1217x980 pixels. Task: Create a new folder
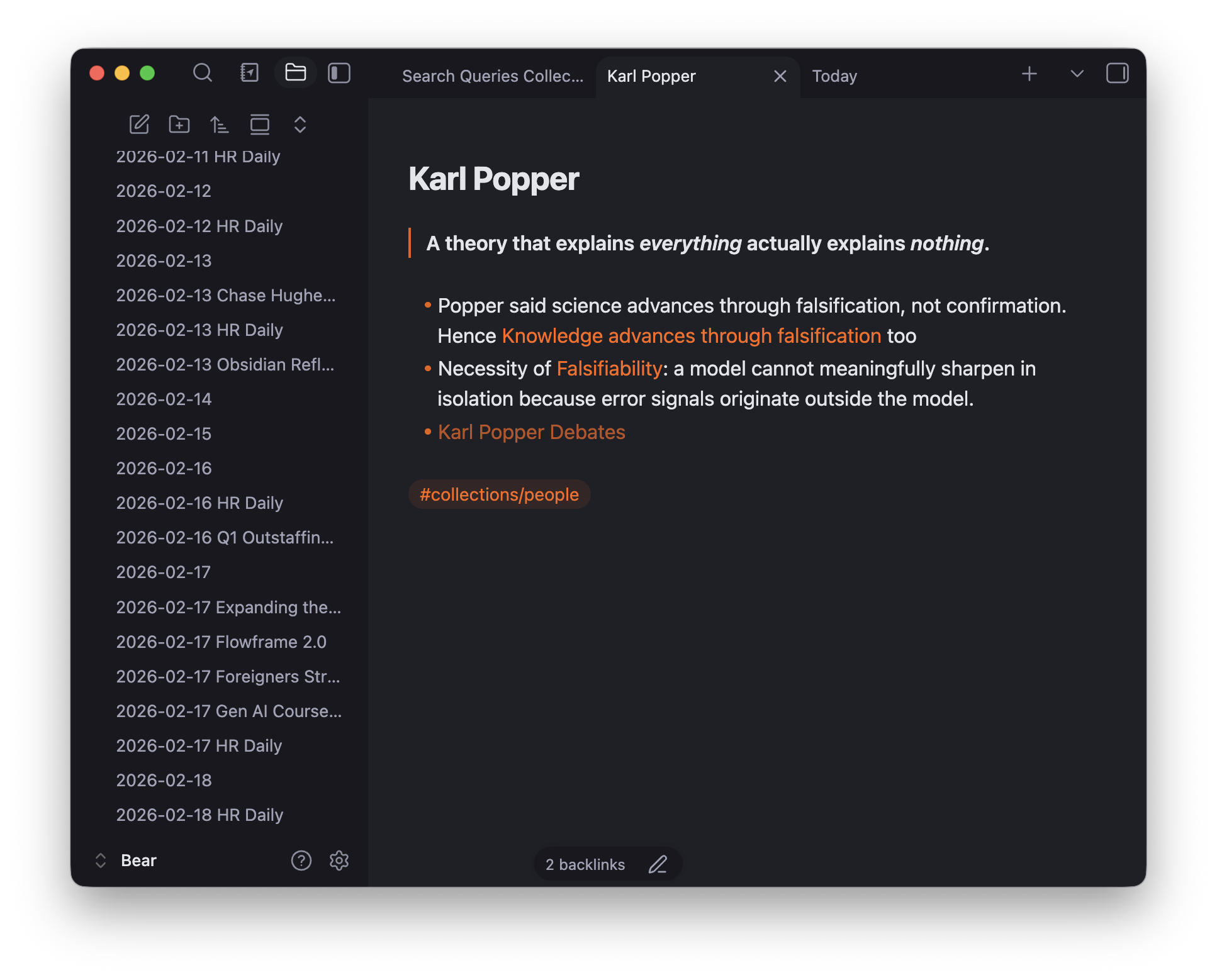pos(179,125)
